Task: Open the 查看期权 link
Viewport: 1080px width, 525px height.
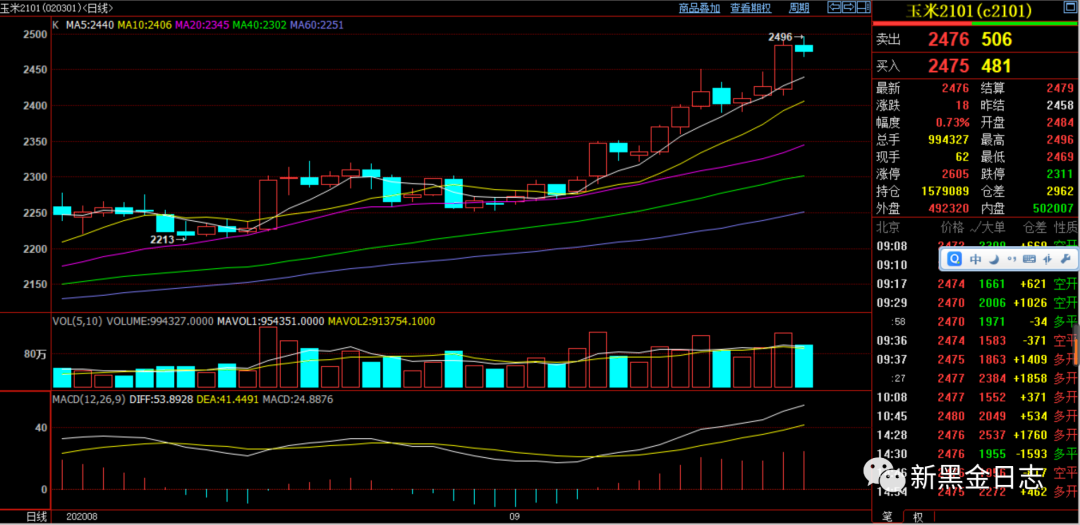Action: click(751, 8)
